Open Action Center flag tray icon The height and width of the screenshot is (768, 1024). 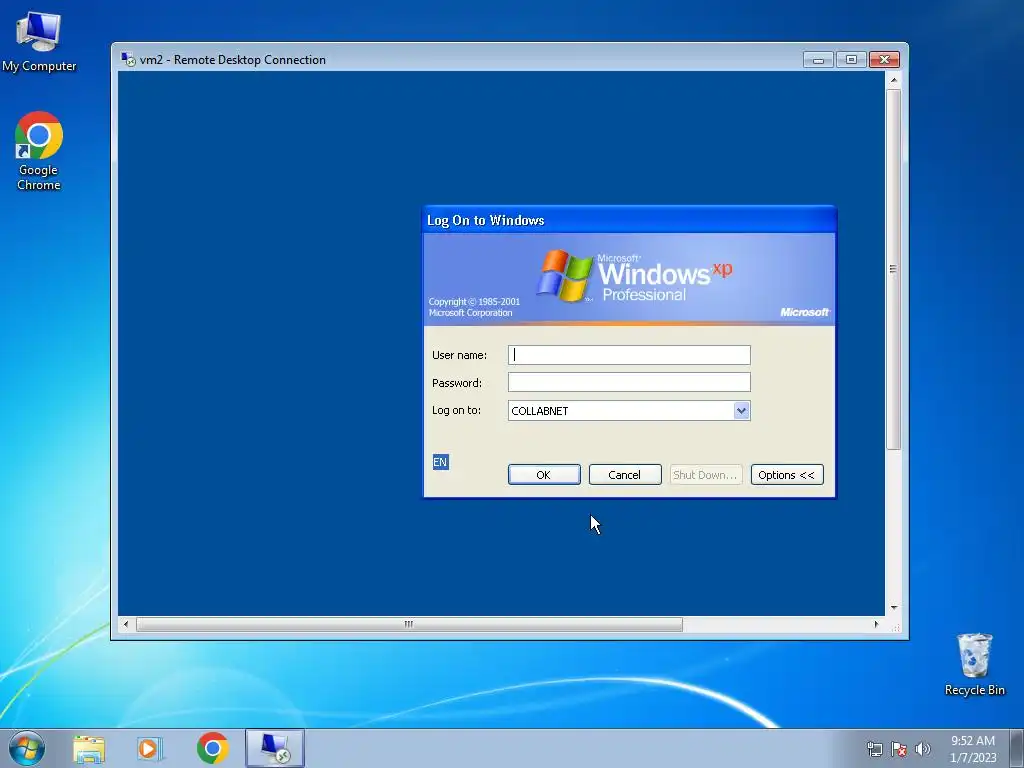(x=899, y=749)
